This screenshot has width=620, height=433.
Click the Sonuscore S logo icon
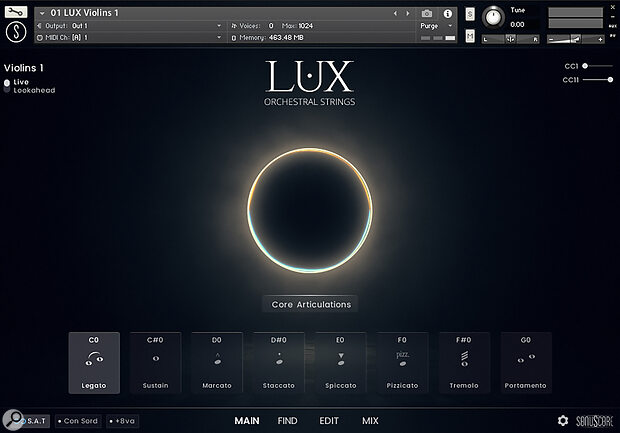pyautogui.click(x=16, y=32)
